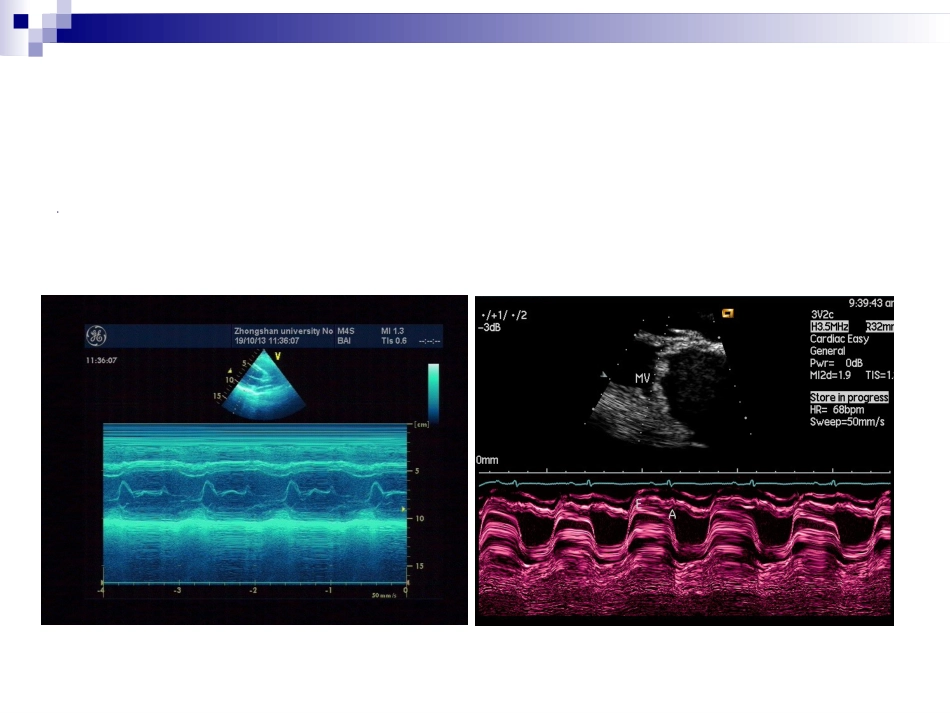Click the Cardiac Easy preset label

(x=839, y=339)
